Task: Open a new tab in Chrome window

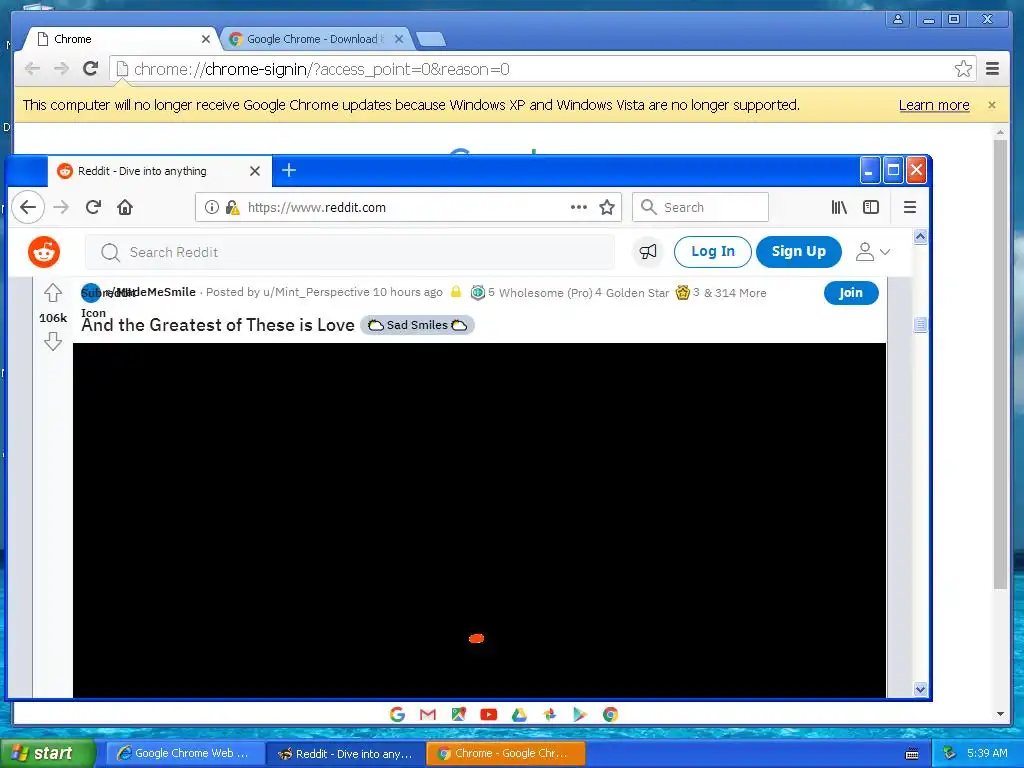Action: 431,39
